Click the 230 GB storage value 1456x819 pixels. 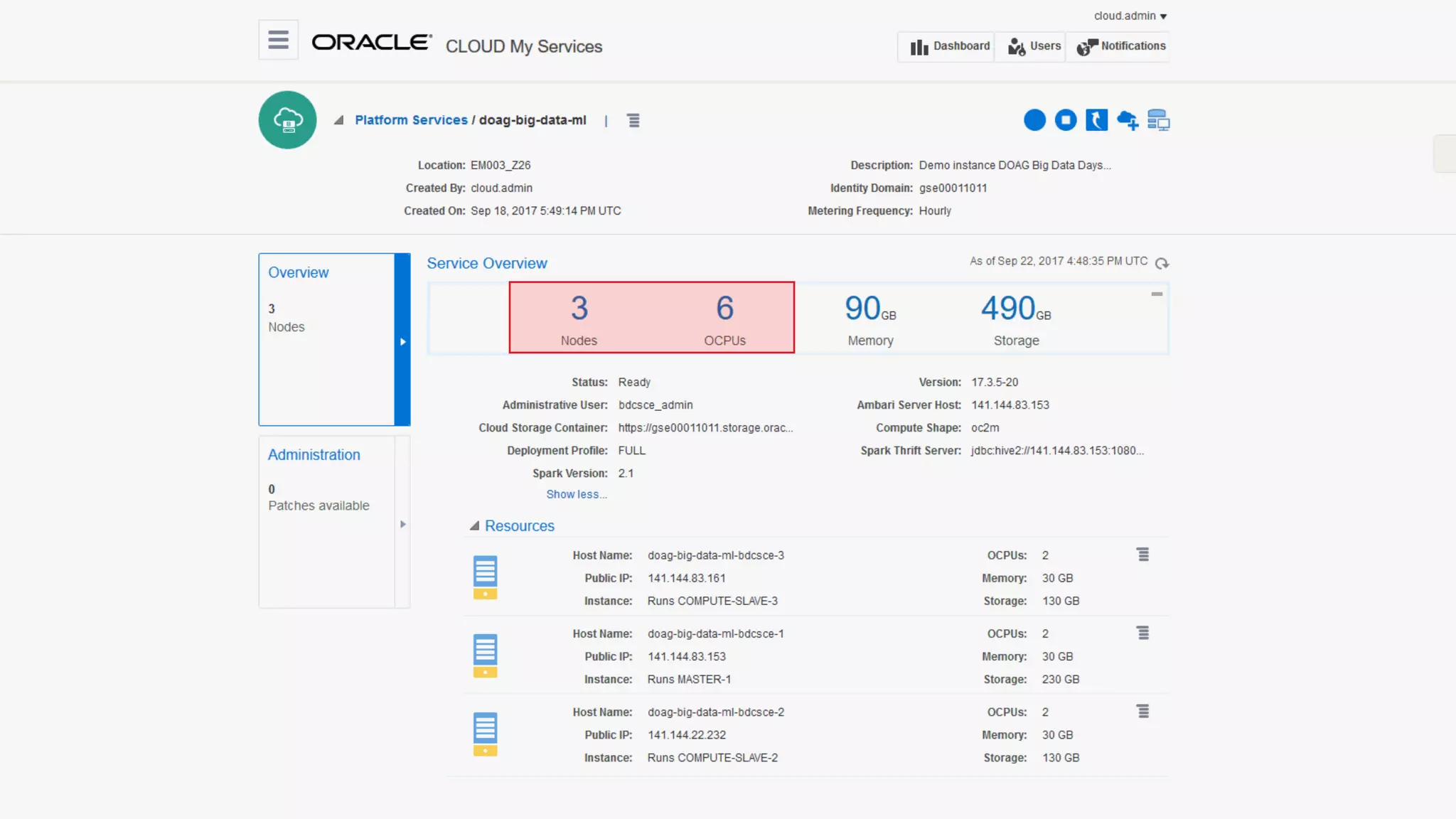[1060, 679]
